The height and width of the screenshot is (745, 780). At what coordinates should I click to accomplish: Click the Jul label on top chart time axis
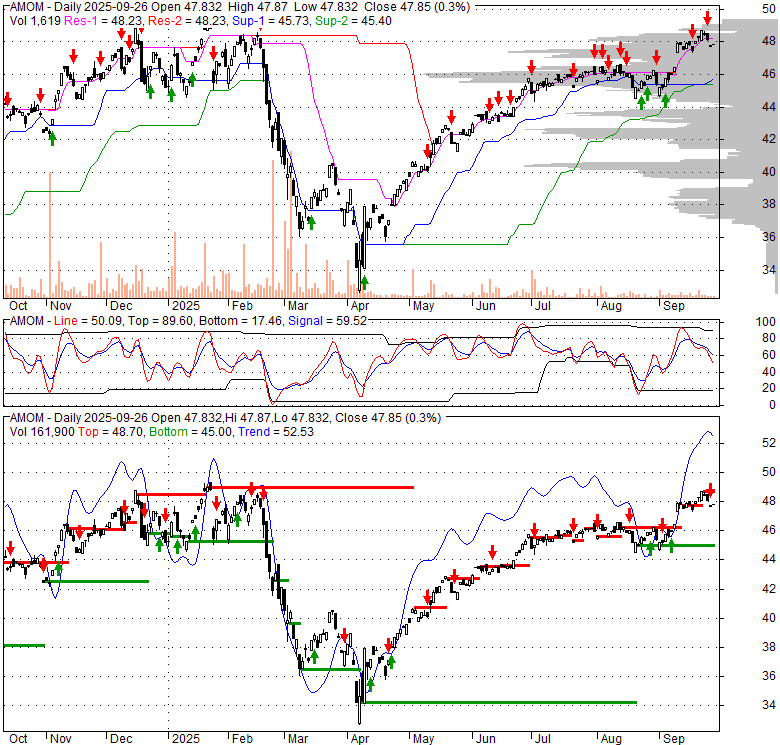tap(542, 306)
